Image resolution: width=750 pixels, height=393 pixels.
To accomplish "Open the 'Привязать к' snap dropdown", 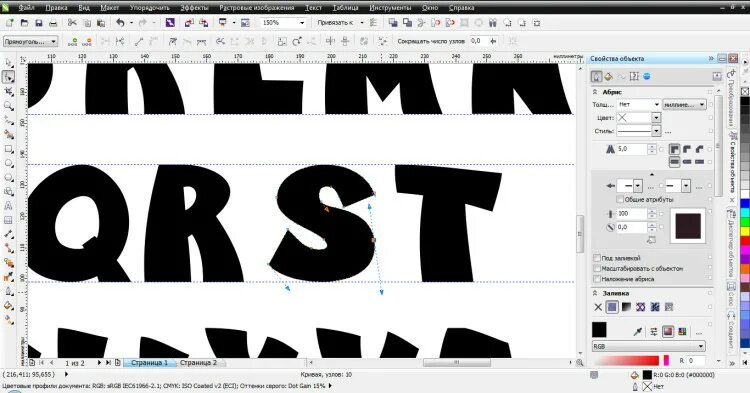I will pos(362,22).
